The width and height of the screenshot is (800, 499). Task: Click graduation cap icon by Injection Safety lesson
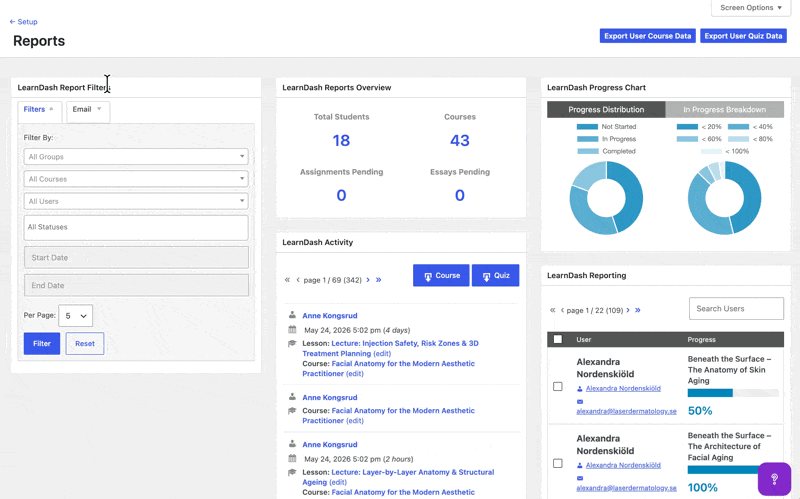coord(292,343)
